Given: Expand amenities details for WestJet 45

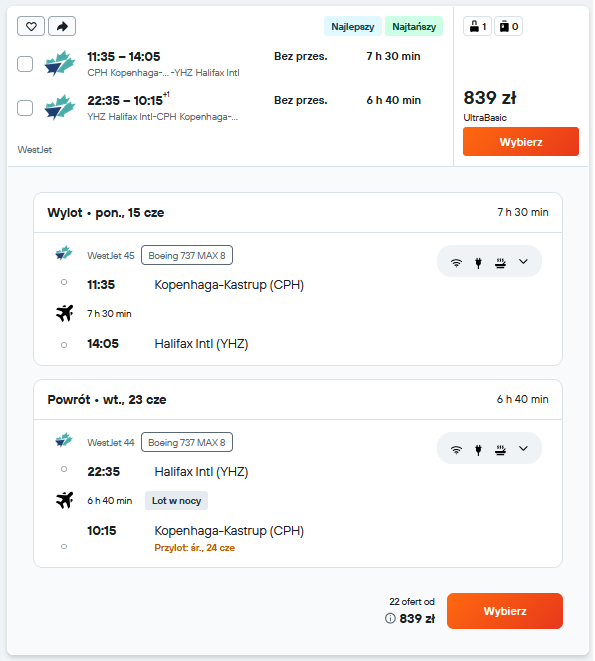Looking at the screenshot, I should 523,261.
